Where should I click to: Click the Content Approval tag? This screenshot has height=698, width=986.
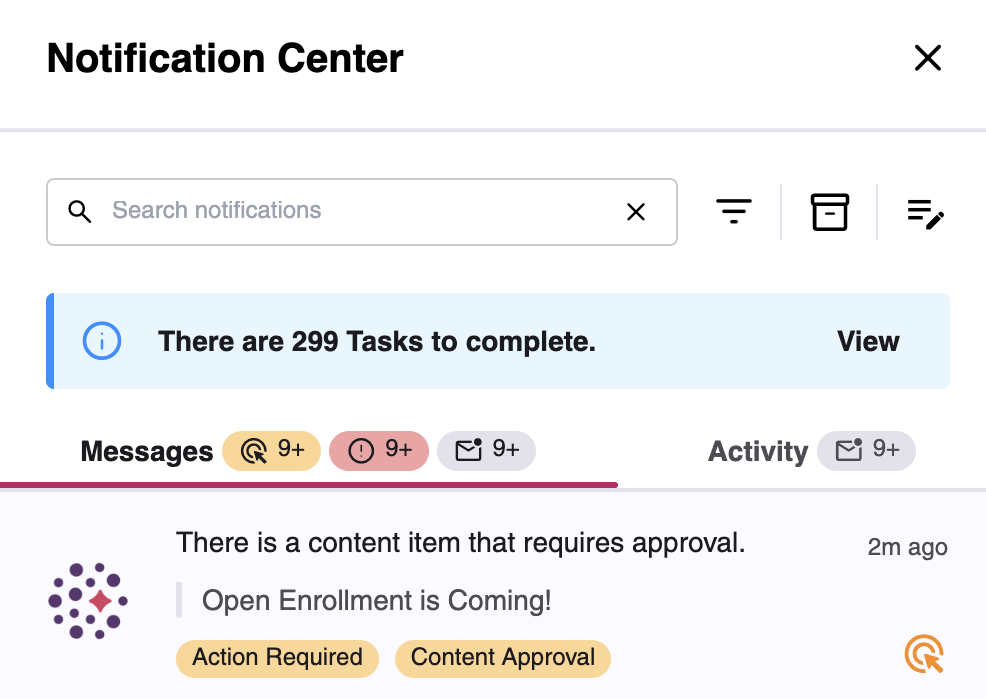point(502,658)
